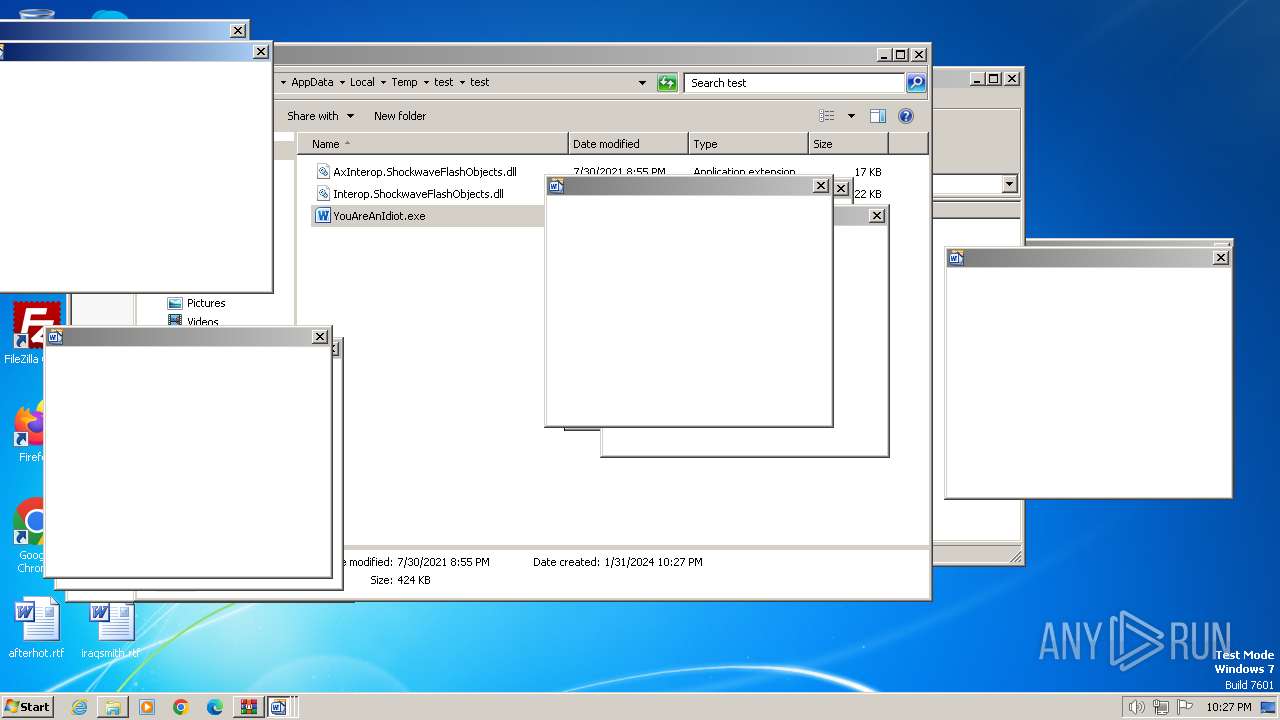
Task: Open the taskbar clock showing 10:27 PM
Action: click(x=1228, y=707)
